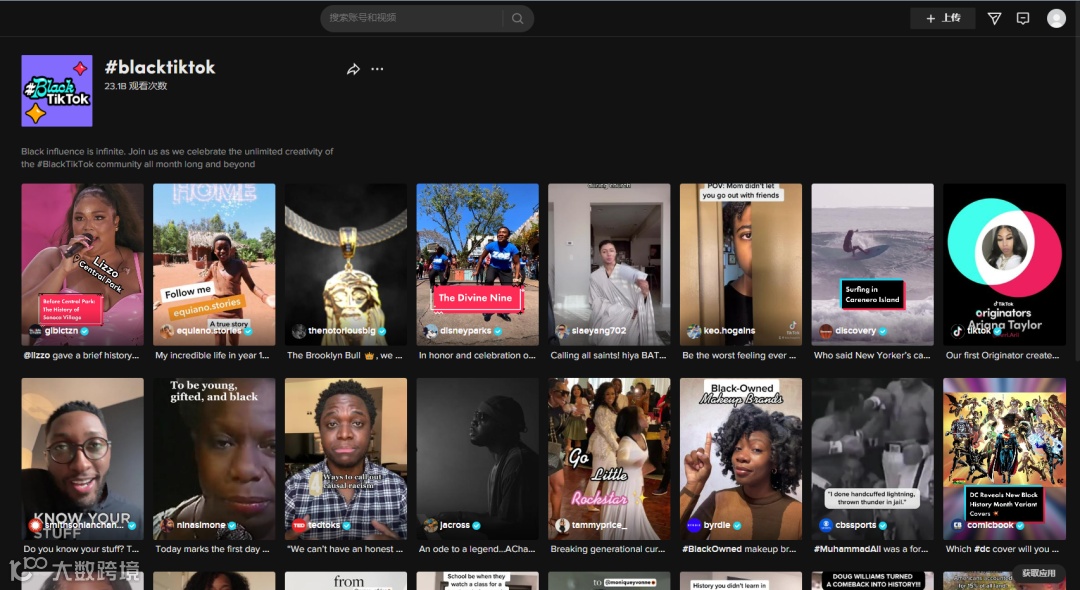
Task: Open the tedtoks casual racism video
Action: 346,459
